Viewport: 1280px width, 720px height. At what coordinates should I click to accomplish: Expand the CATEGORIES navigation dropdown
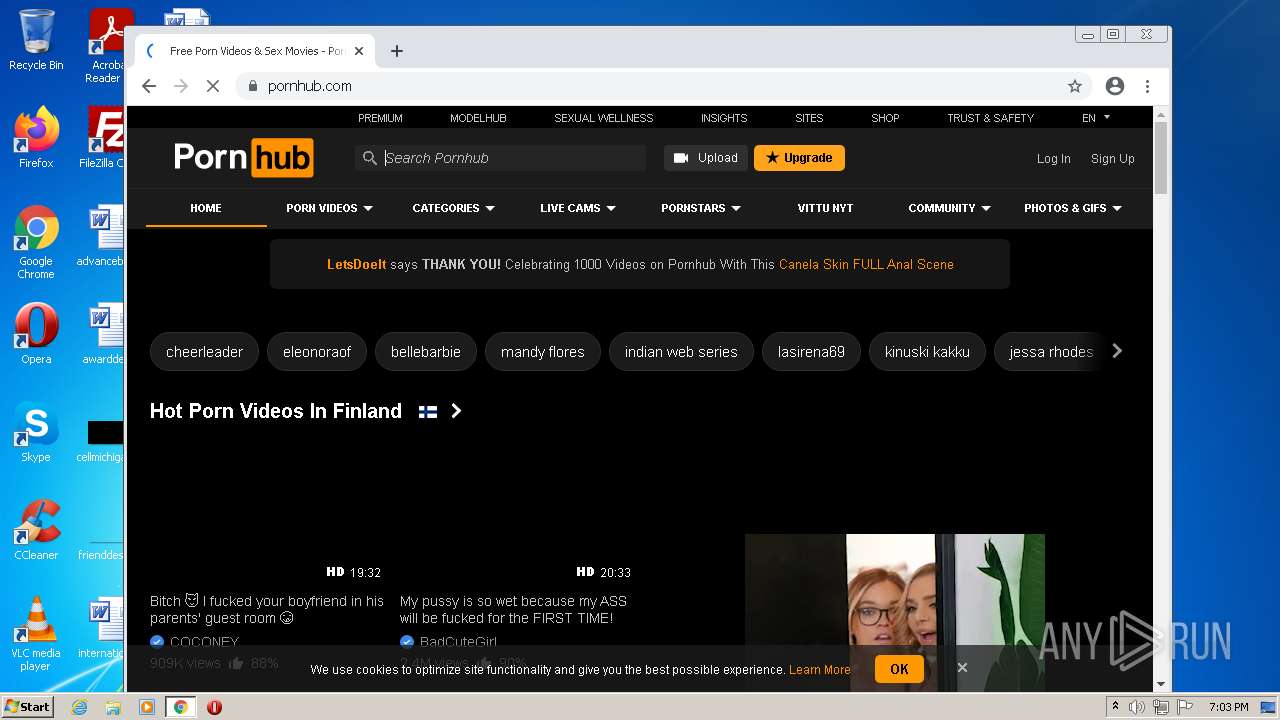coord(453,208)
